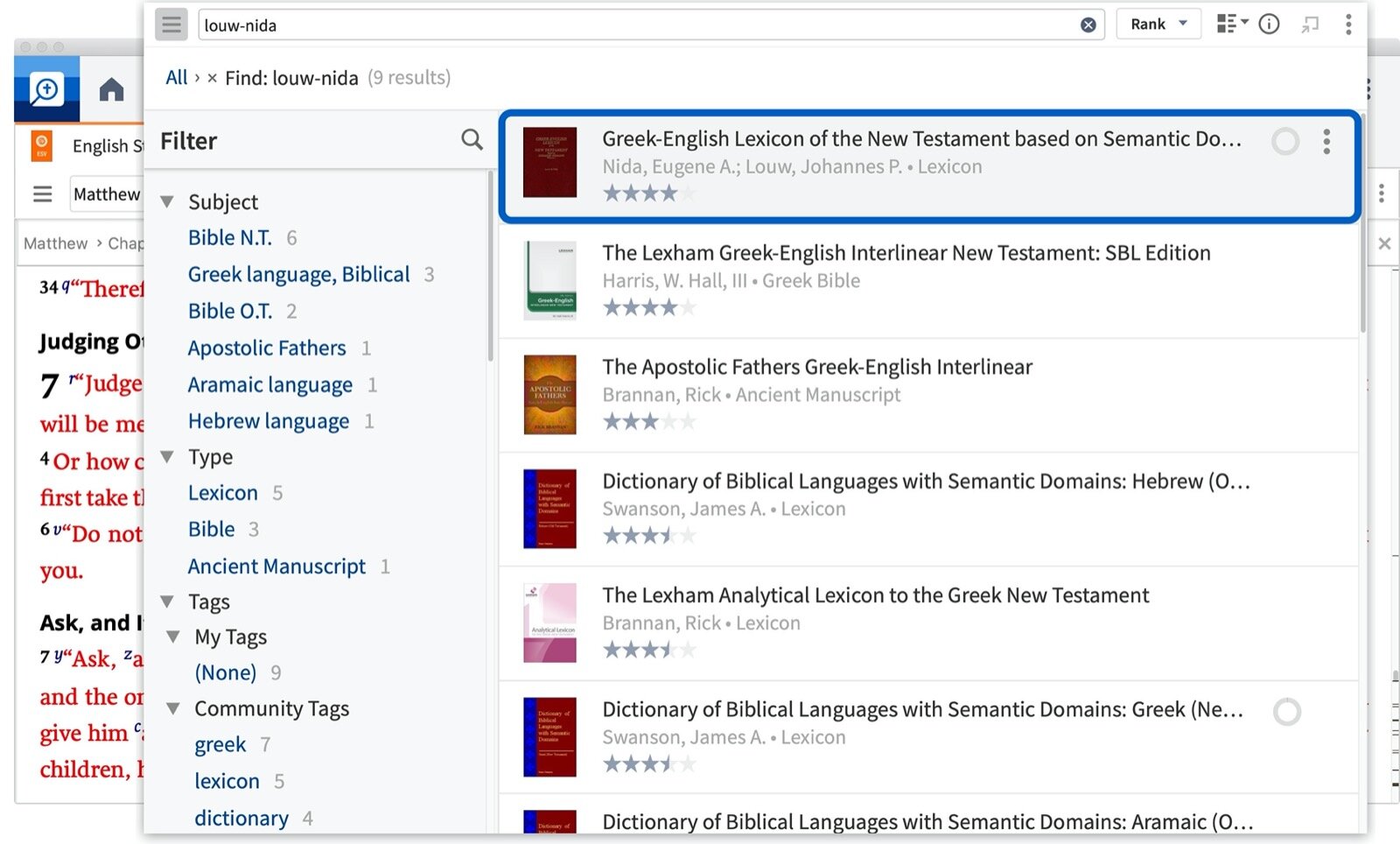Close the background side panel
1400x844 pixels.
click(x=1384, y=243)
